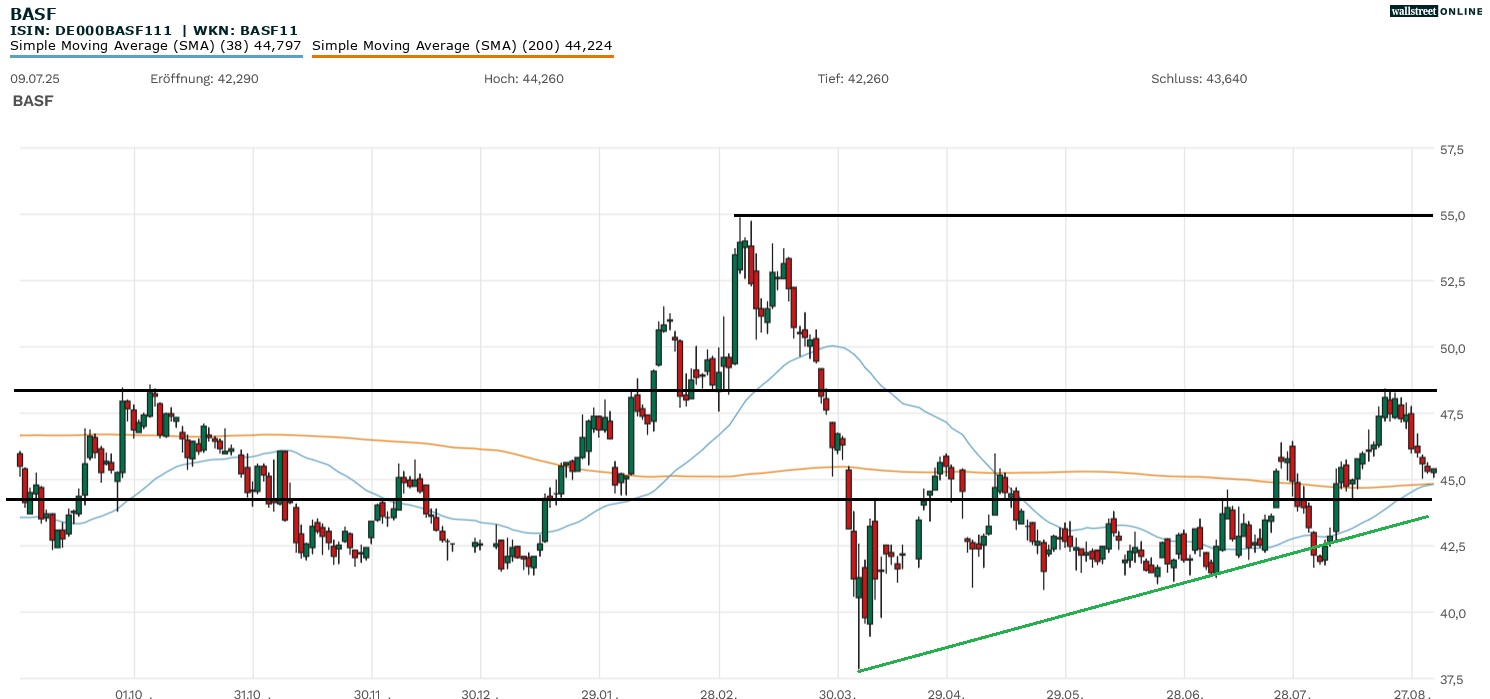Click the BASF title heading
The height and width of the screenshot is (699, 1490).
click(x=33, y=13)
